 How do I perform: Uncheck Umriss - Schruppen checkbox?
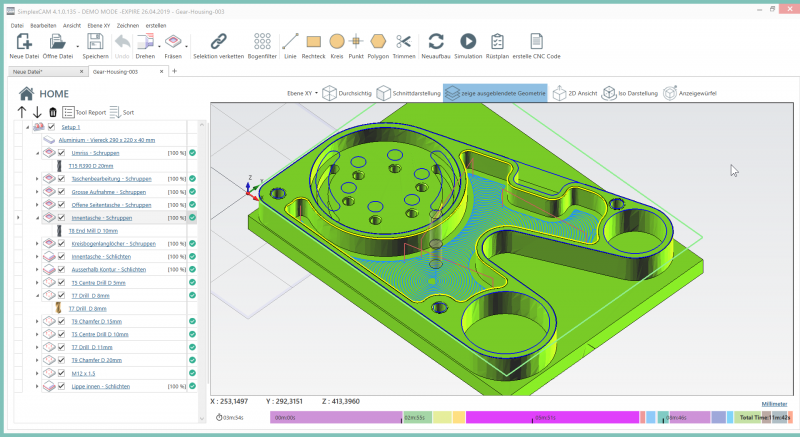[61, 153]
